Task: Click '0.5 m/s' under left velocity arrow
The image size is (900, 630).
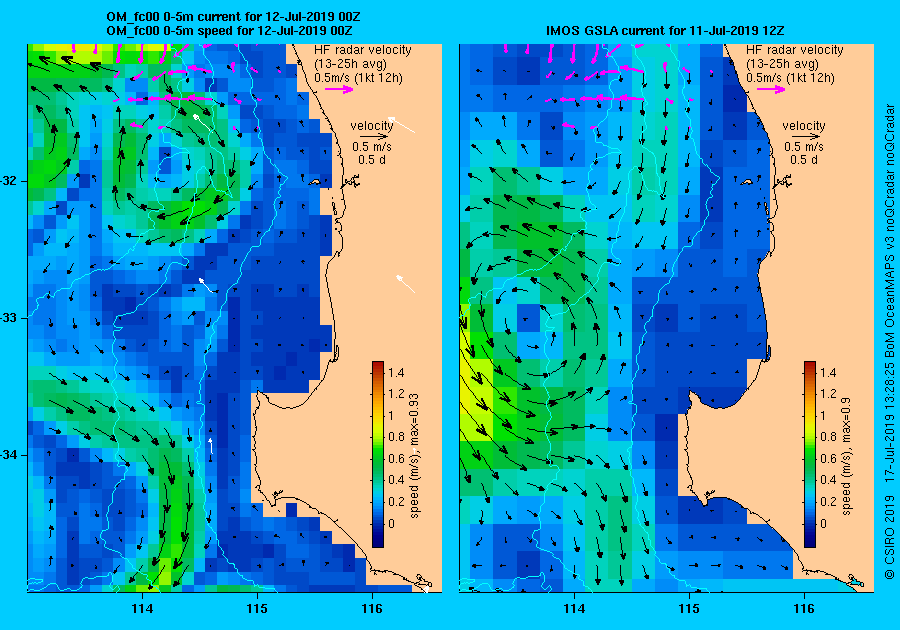Action: [372, 147]
